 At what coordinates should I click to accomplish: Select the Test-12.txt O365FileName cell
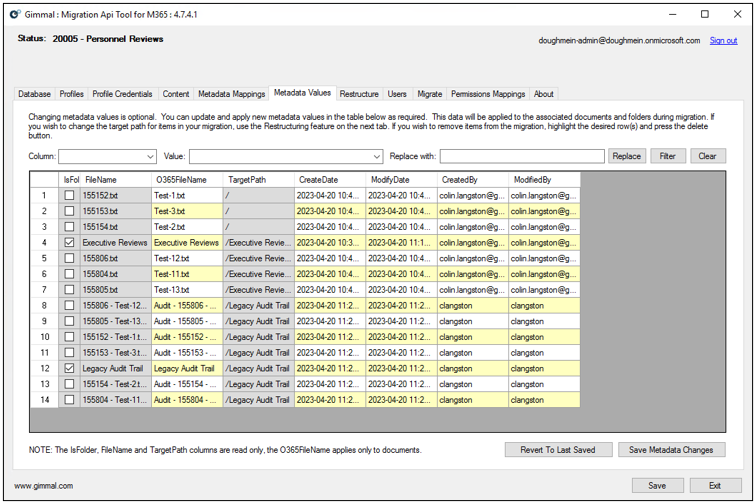pyautogui.click(x=187, y=258)
